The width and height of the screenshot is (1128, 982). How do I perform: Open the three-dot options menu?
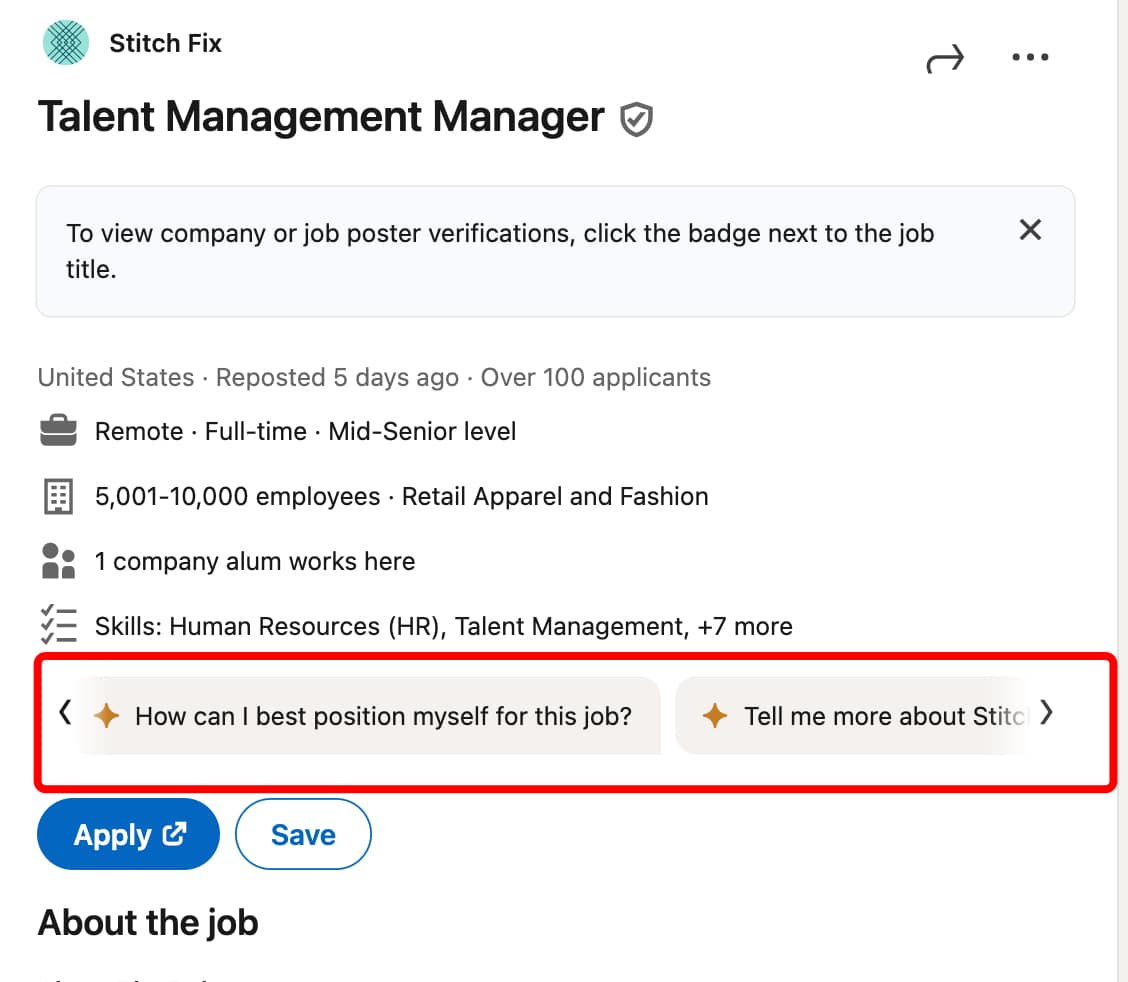click(x=1030, y=57)
